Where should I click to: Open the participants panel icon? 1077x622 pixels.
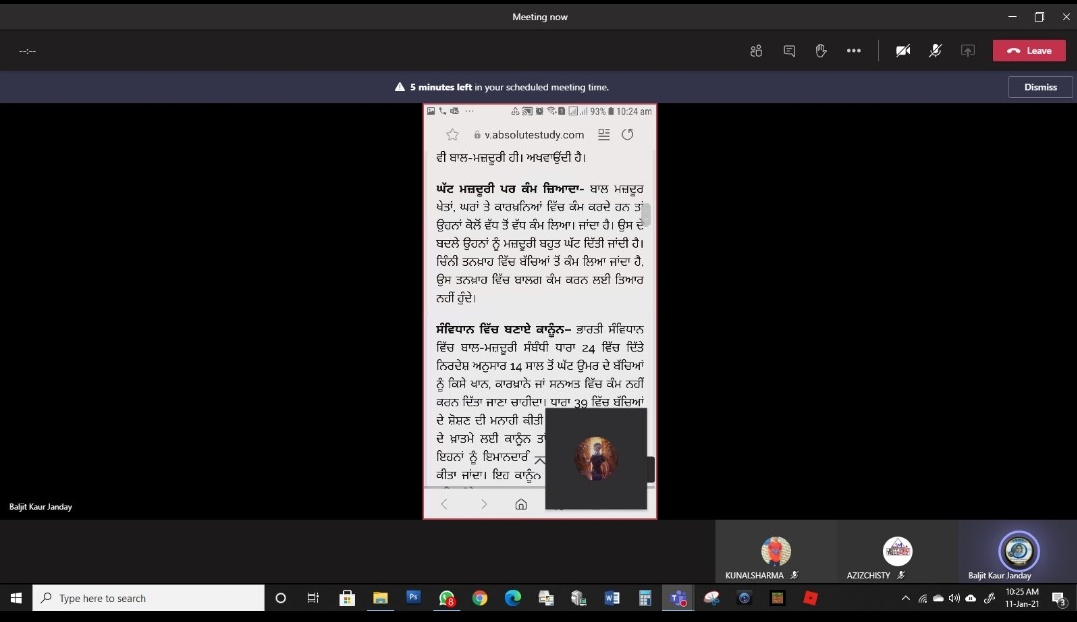pos(756,51)
